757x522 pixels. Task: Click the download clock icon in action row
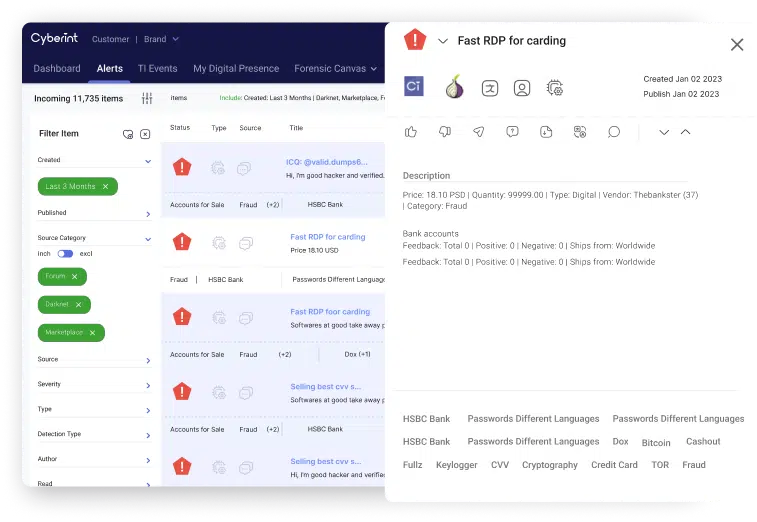click(x=546, y=132)
